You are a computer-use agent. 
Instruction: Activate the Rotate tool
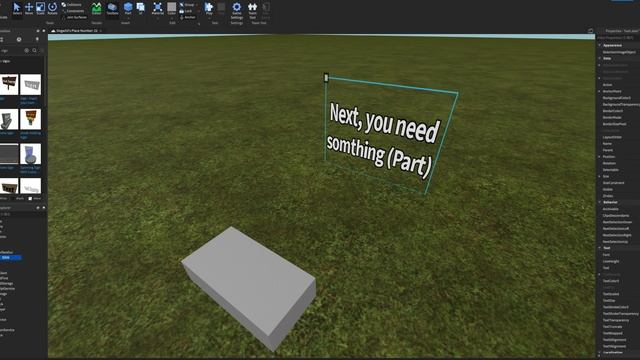coord(52,9)
